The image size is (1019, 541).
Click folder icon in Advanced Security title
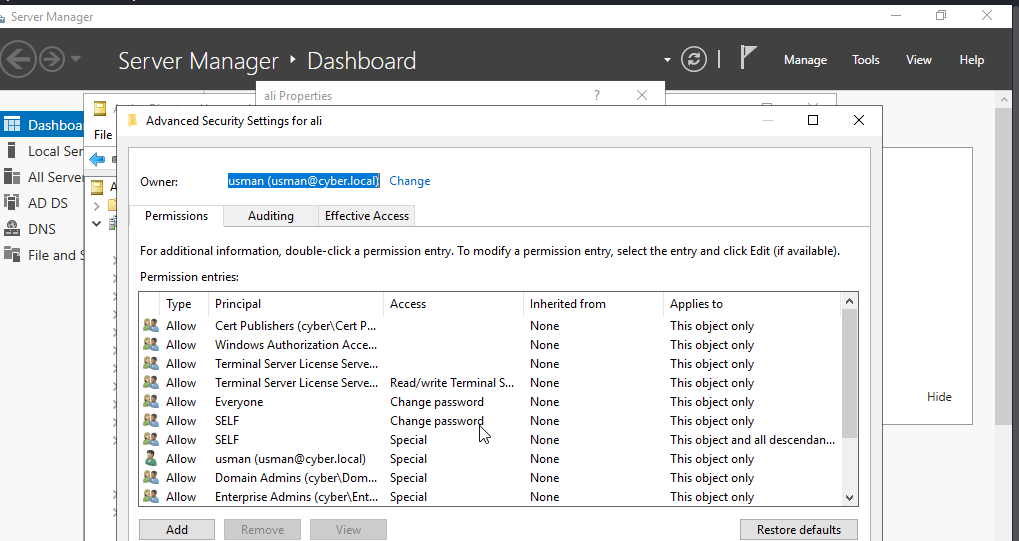point(133,120)
